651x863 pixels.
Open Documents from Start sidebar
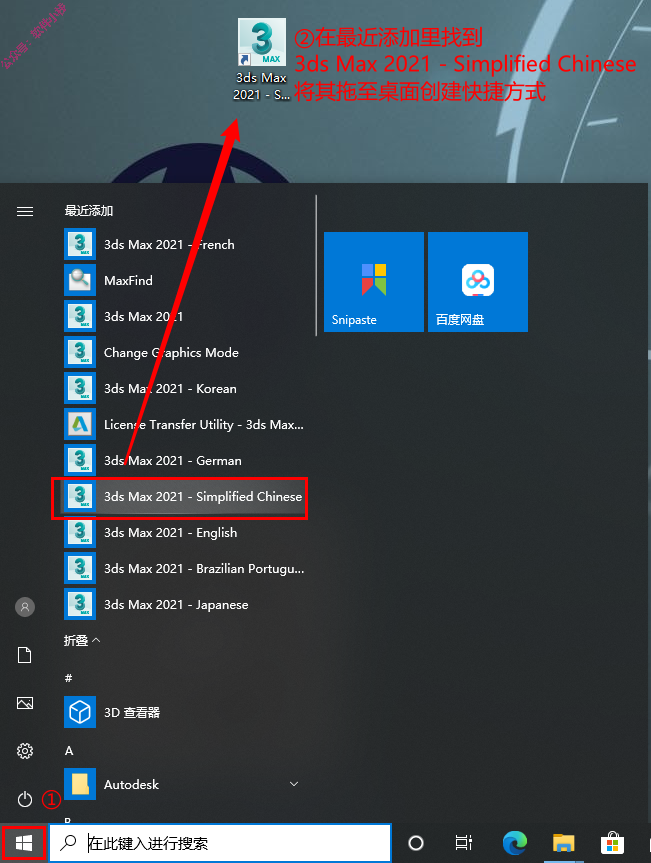(x=25, y=655)
